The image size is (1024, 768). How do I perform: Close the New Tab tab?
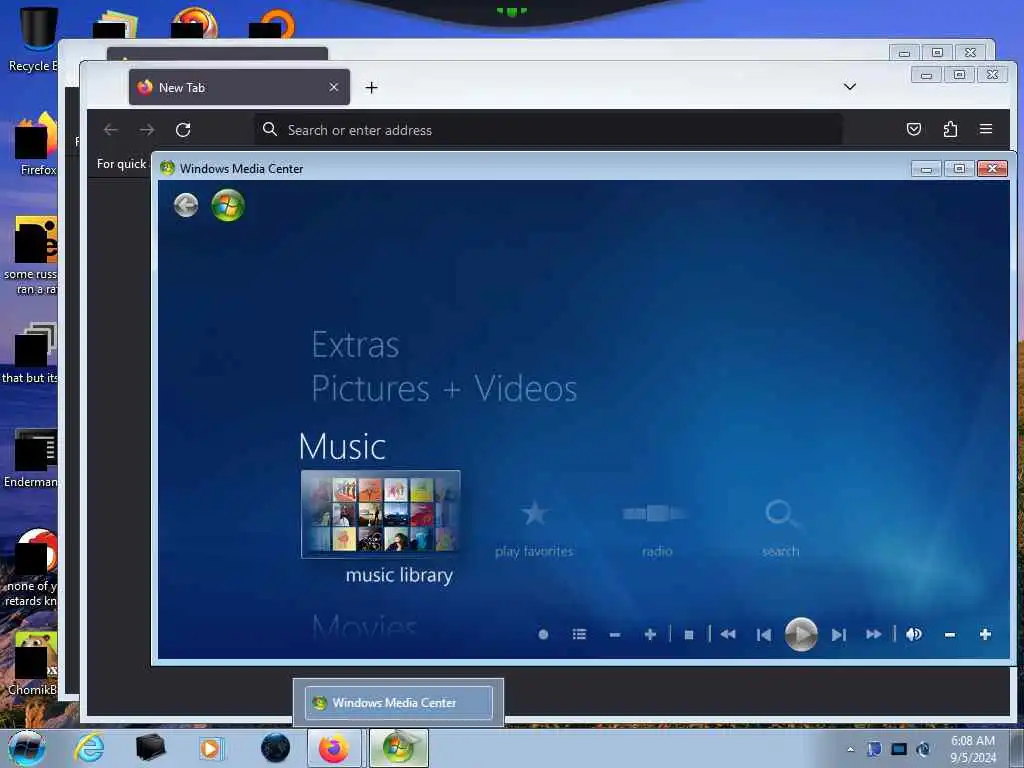point(334,87)
